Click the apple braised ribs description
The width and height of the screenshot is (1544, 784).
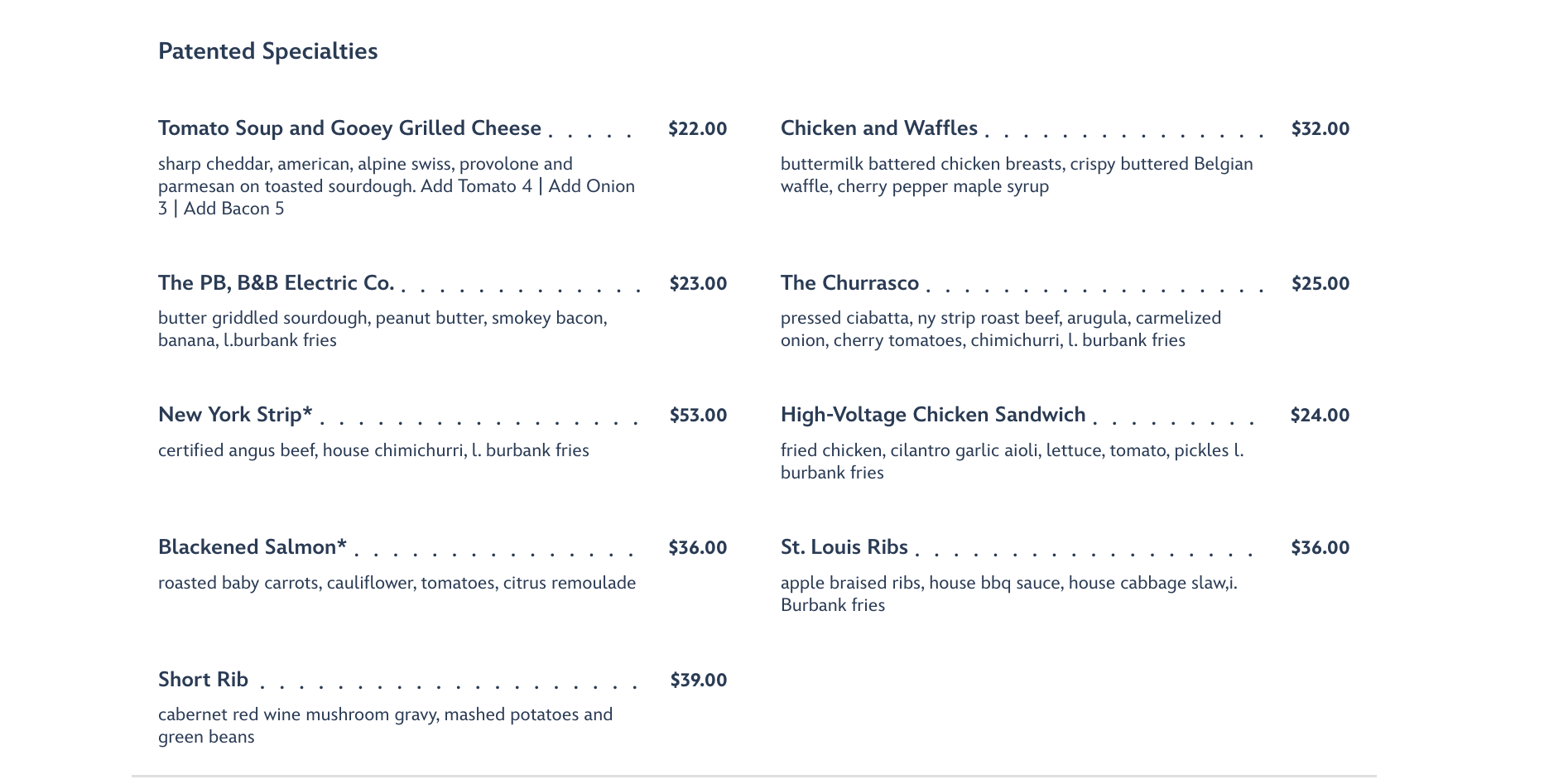(x=1009, y=594)
